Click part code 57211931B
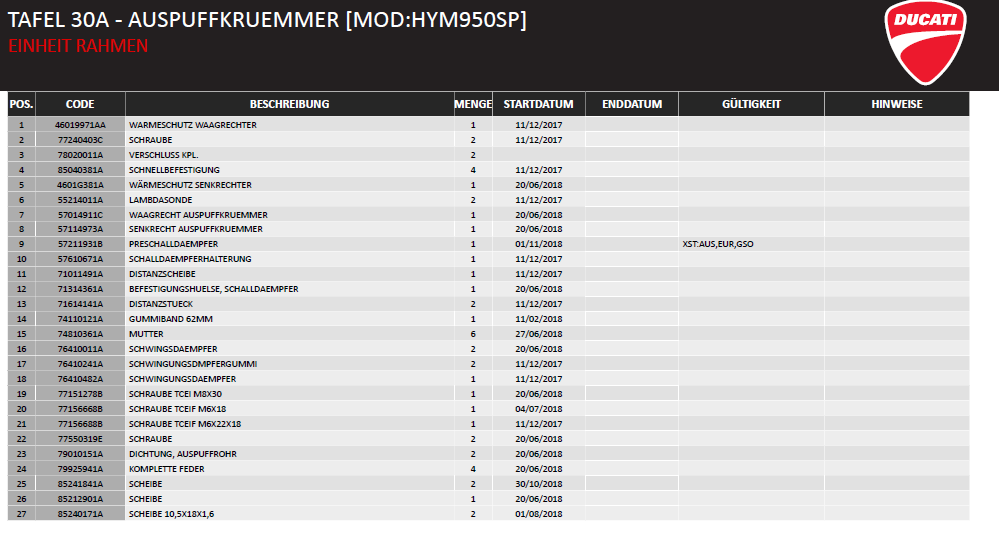This screenshot has height=539, width=999. point(80,244)
